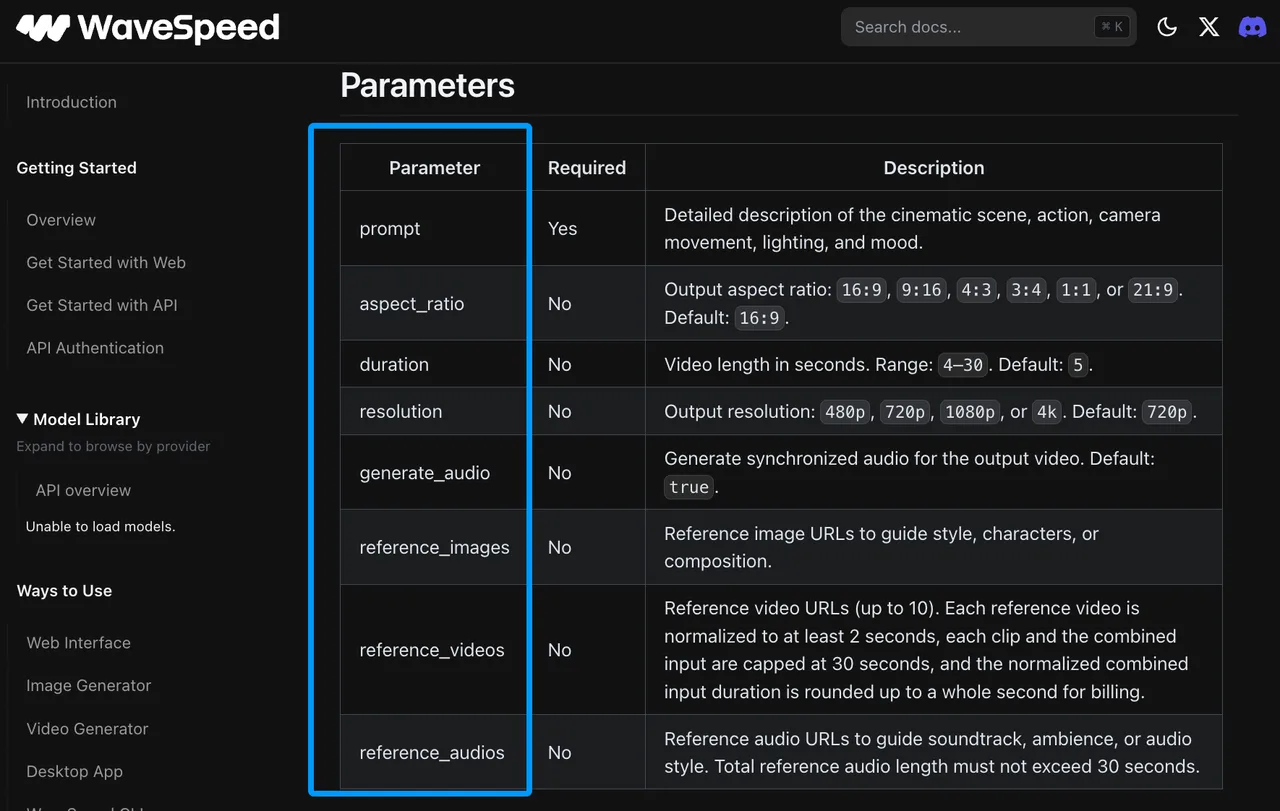Select the generate_audio parameter cell
Viewport: 1280px width, 811px height.
434,473
